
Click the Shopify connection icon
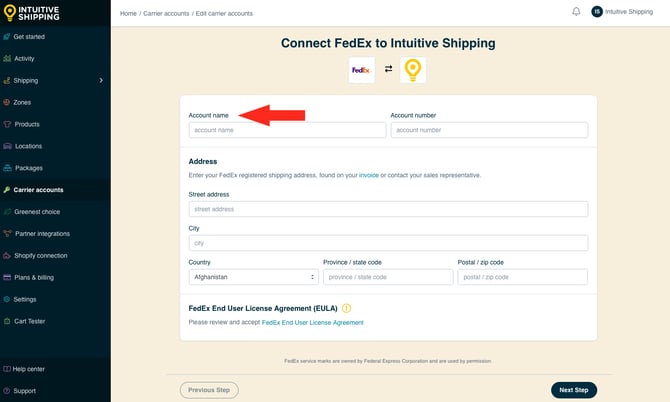pyautogui.click(x=7, y=255)
